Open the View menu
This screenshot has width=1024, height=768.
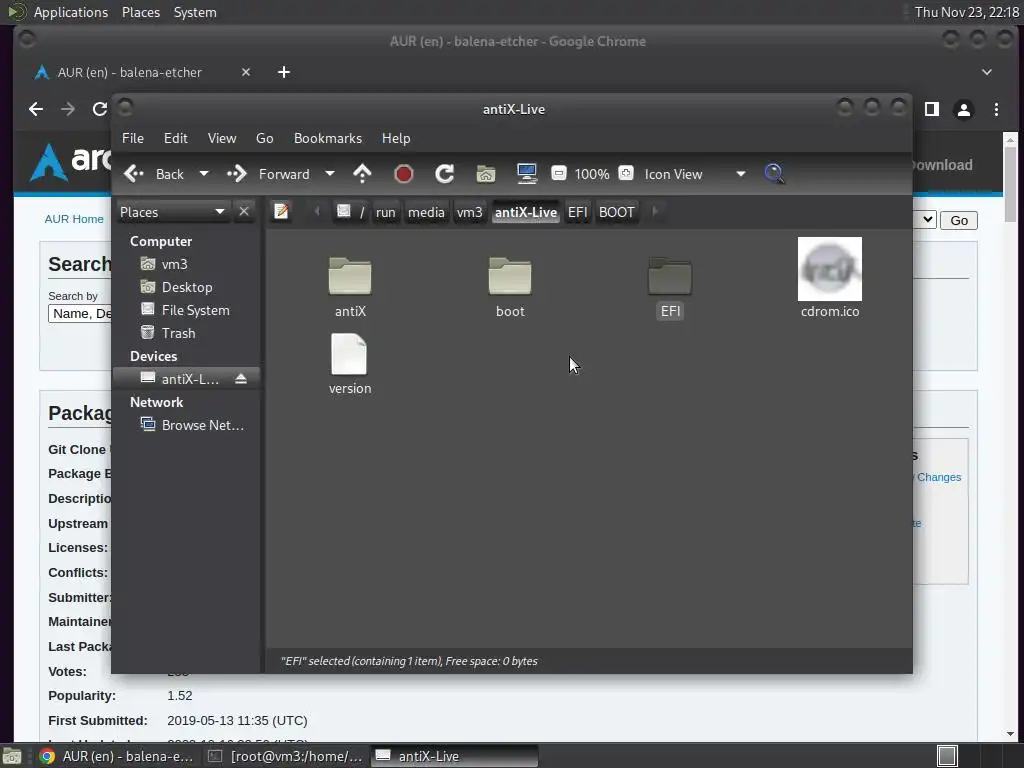pyautogui.click(x=222, y=138)
